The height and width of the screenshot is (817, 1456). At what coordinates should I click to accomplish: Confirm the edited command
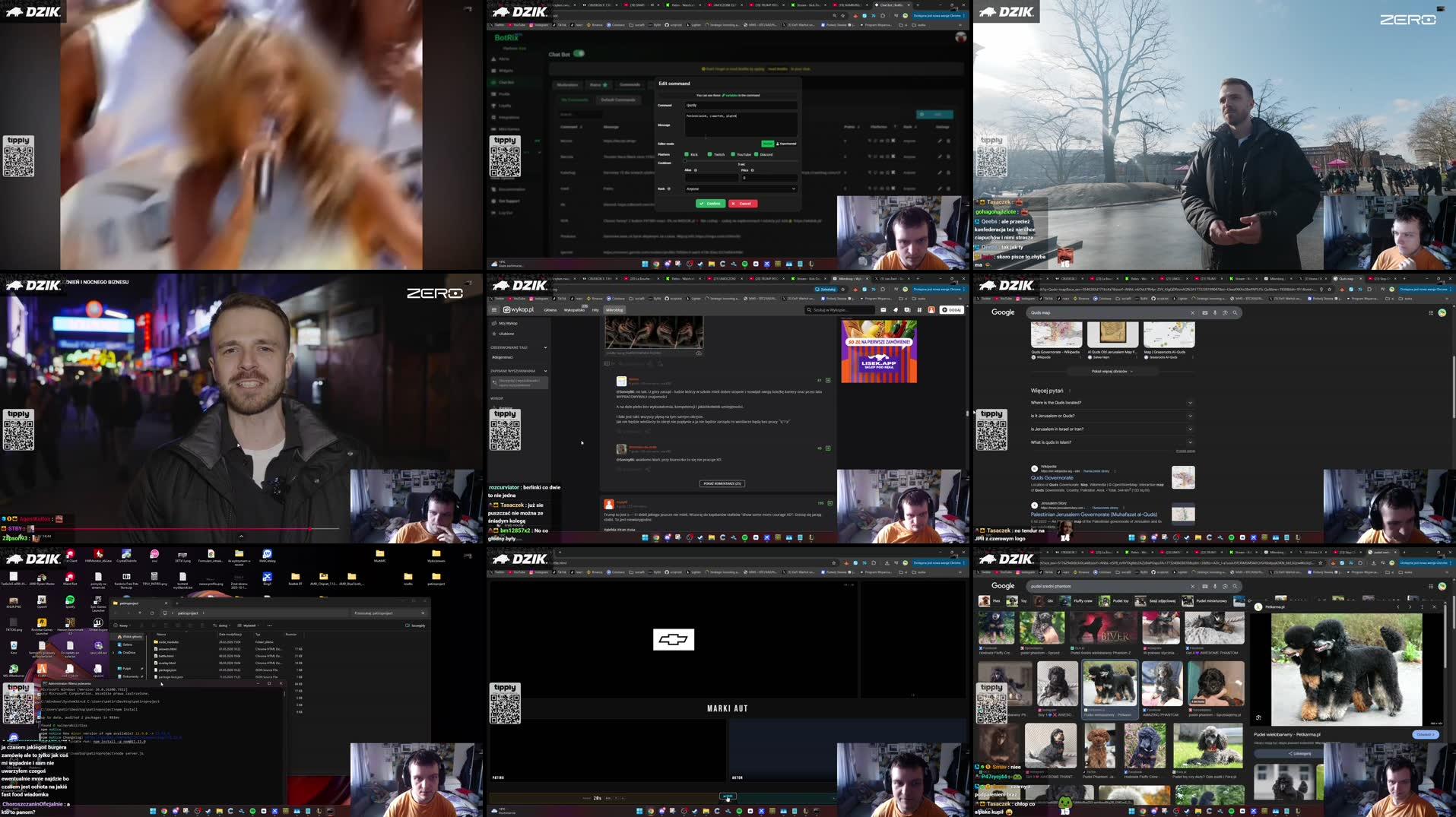point(710,204)
